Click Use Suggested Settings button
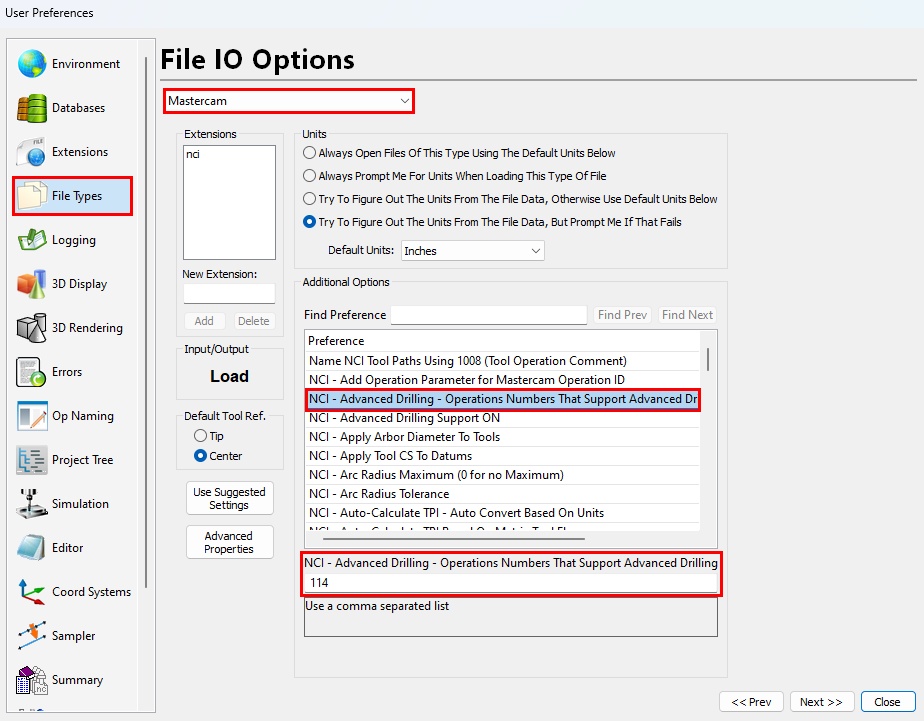924x721 pixels. click(229, 498)
